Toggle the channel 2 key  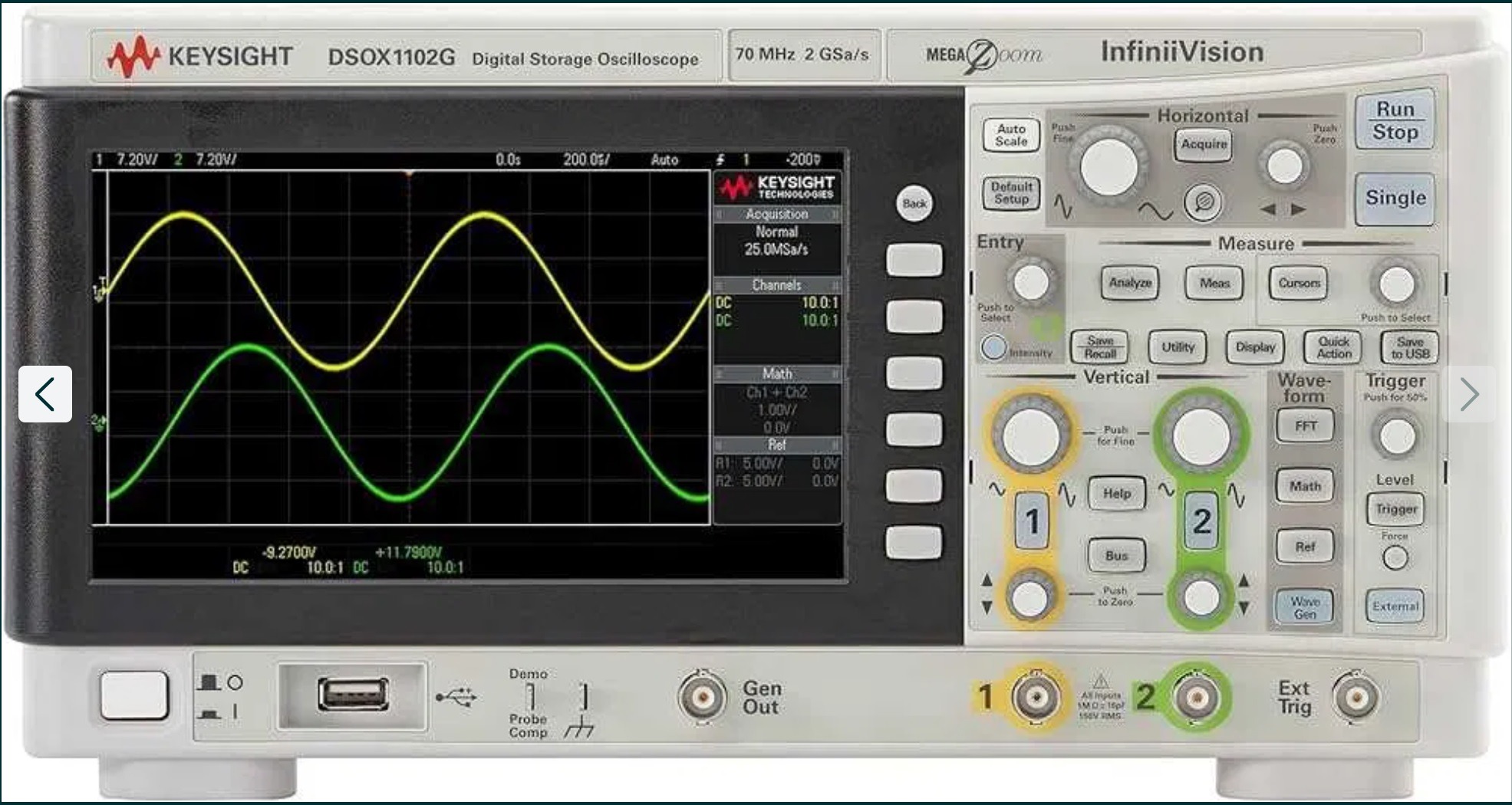1201,521
